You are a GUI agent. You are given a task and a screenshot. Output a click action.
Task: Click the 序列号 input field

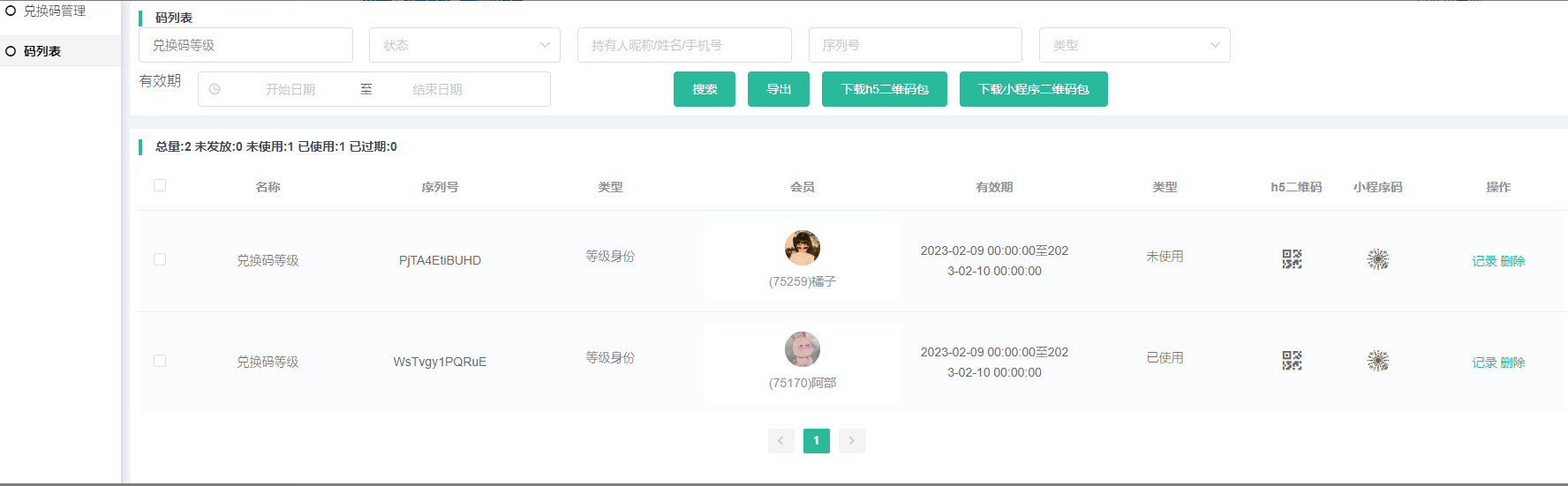click(x=915, y=45)
